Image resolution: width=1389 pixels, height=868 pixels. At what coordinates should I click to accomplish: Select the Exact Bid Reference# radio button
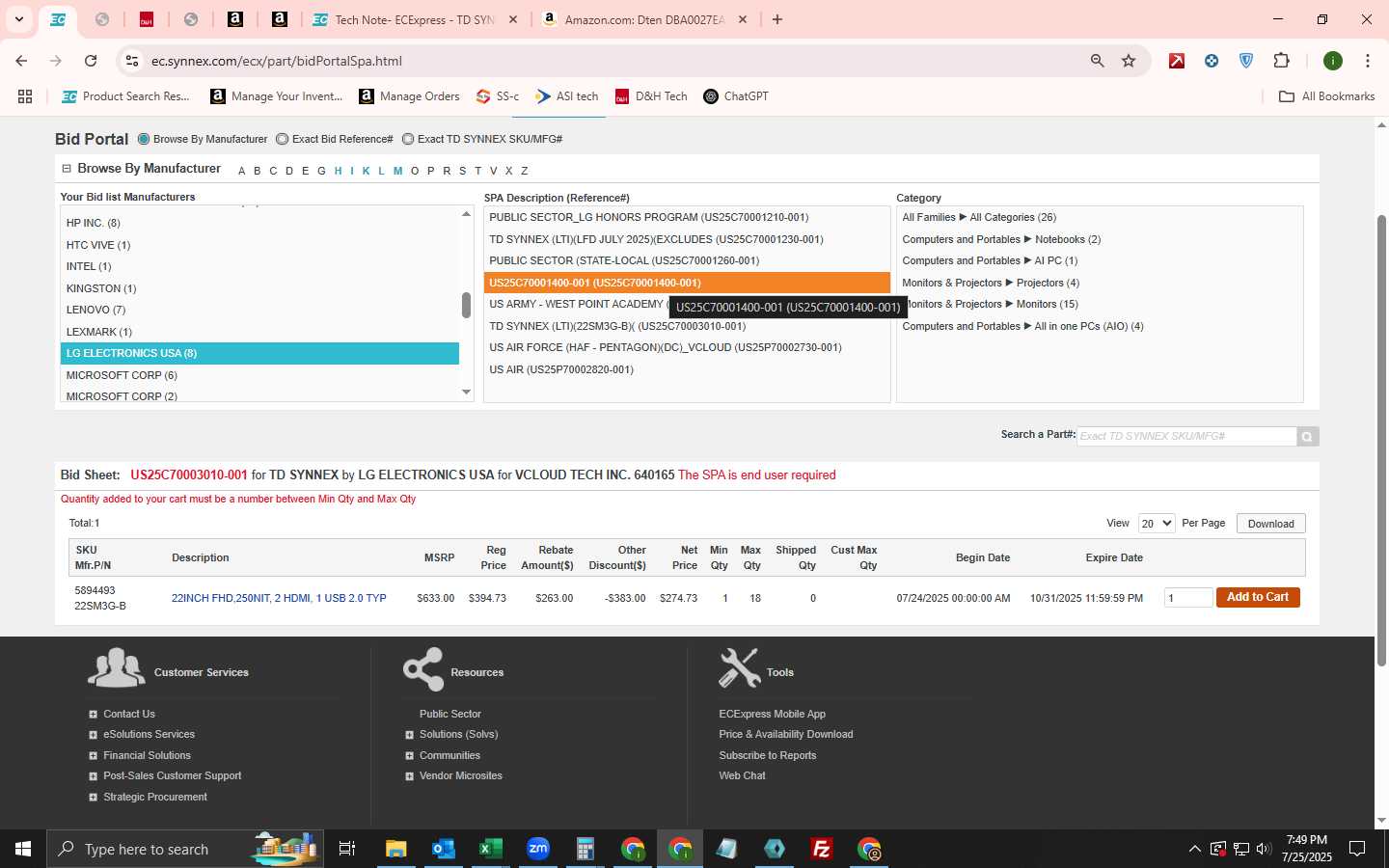tap(282, 139)
